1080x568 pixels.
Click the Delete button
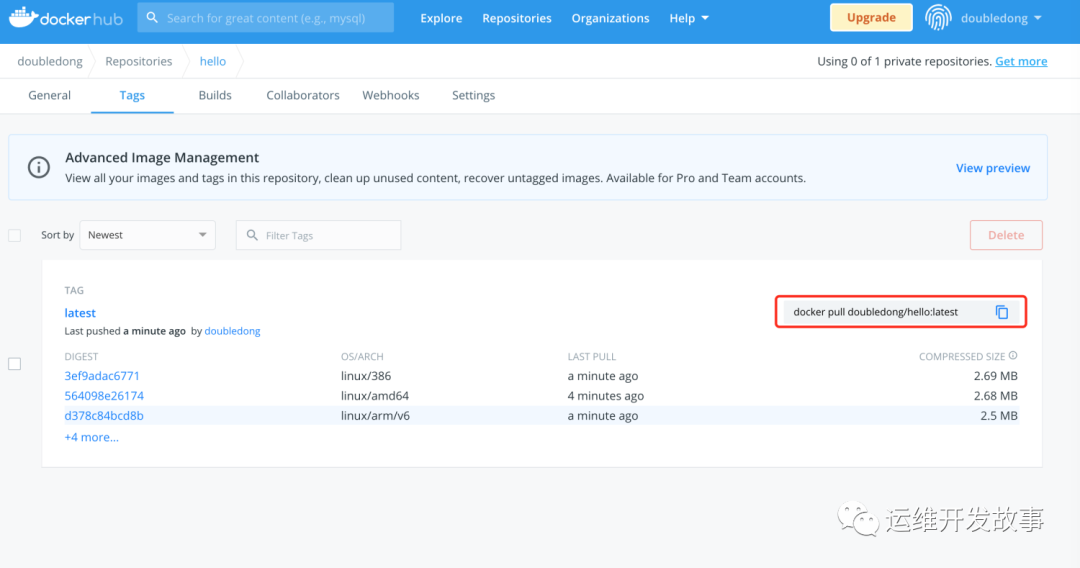1006,235
